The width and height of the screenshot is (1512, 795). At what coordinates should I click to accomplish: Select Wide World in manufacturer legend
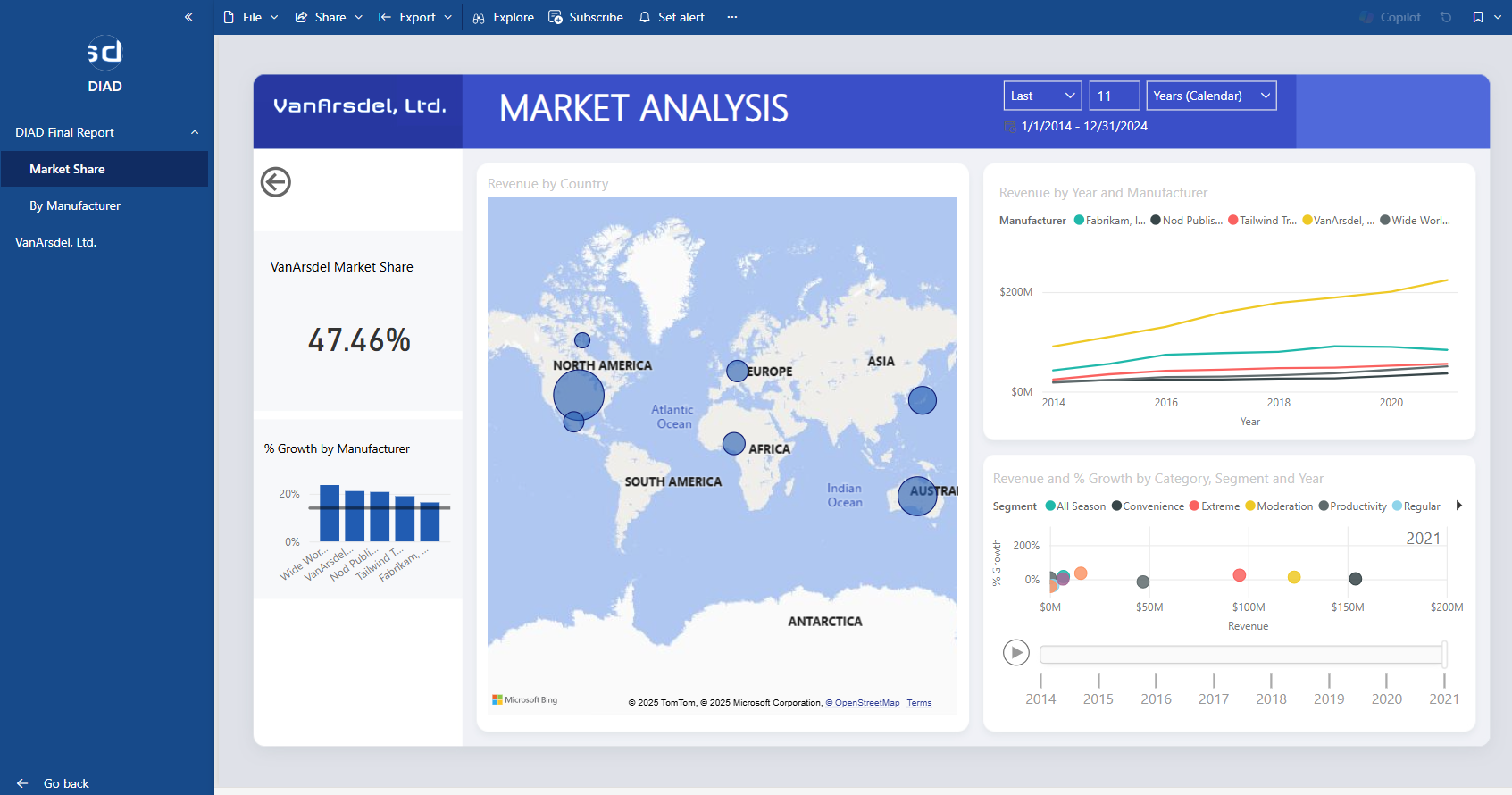pos(1416,221)
